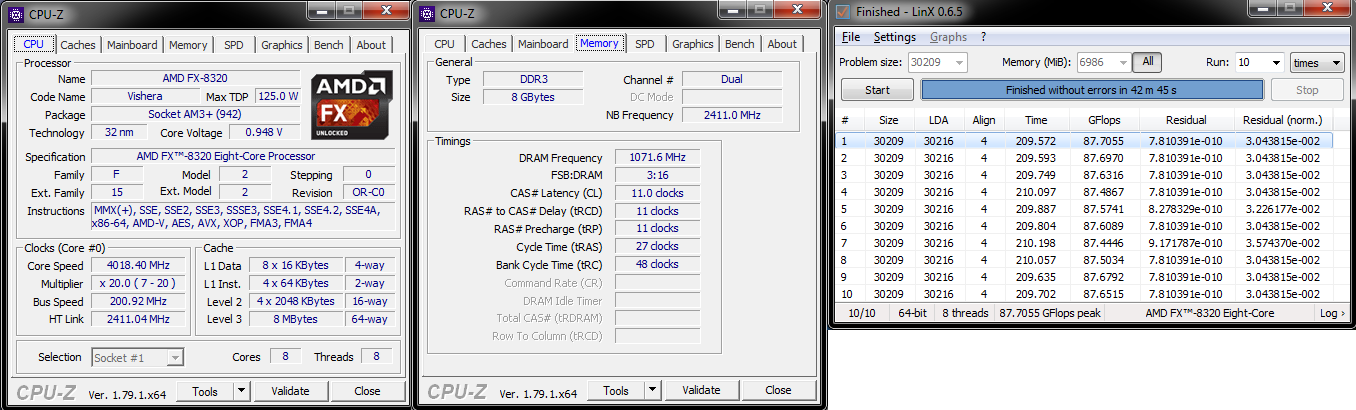Open the Graphs menu in LinX
The width and height of the screenshot is (1356, 410).
pos(948,37)
